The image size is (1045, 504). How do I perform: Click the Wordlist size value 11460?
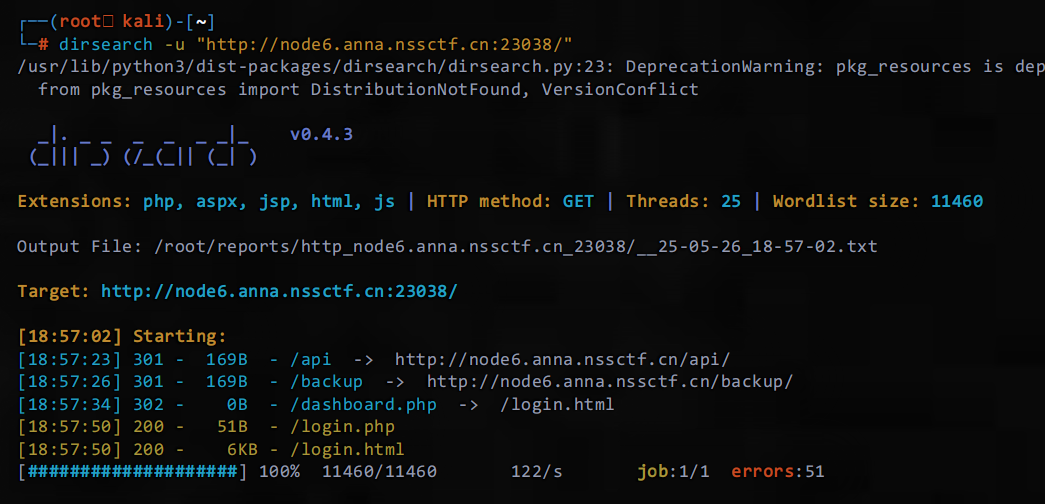coord(956,201)
